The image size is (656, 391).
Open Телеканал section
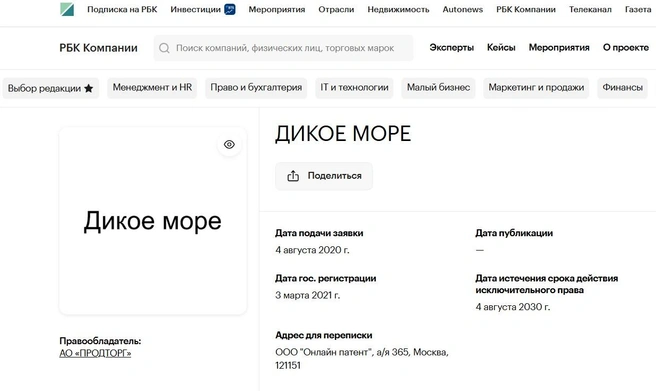click(590, 9)
